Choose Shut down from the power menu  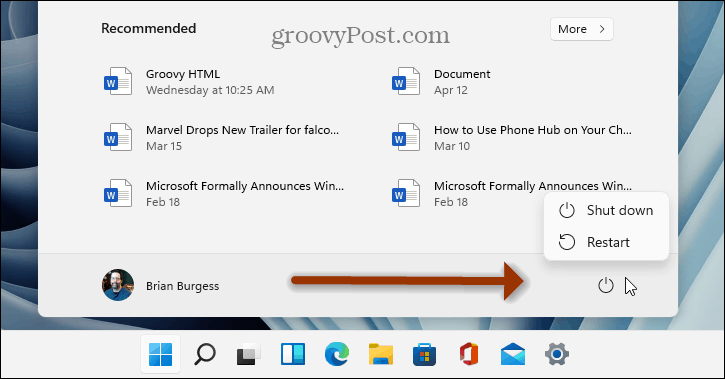tap(607, 210)
